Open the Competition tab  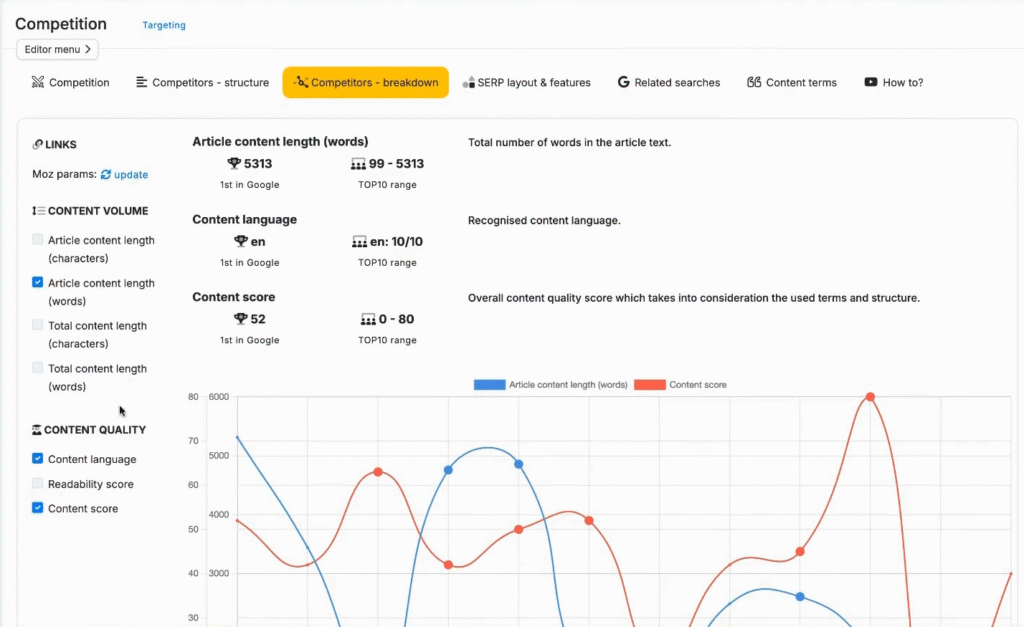tap(71, 82)
